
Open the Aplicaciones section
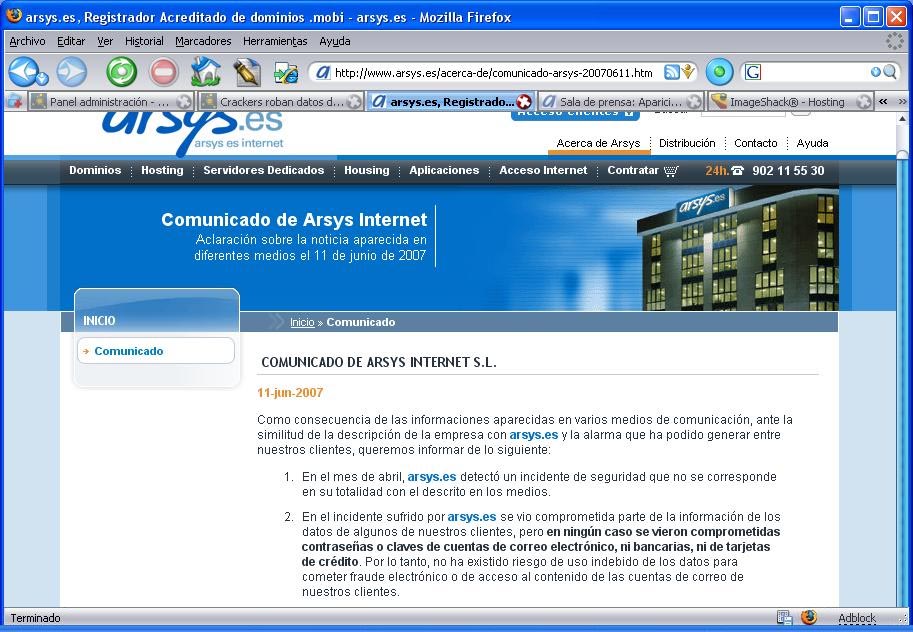click(x=444, y=171)
